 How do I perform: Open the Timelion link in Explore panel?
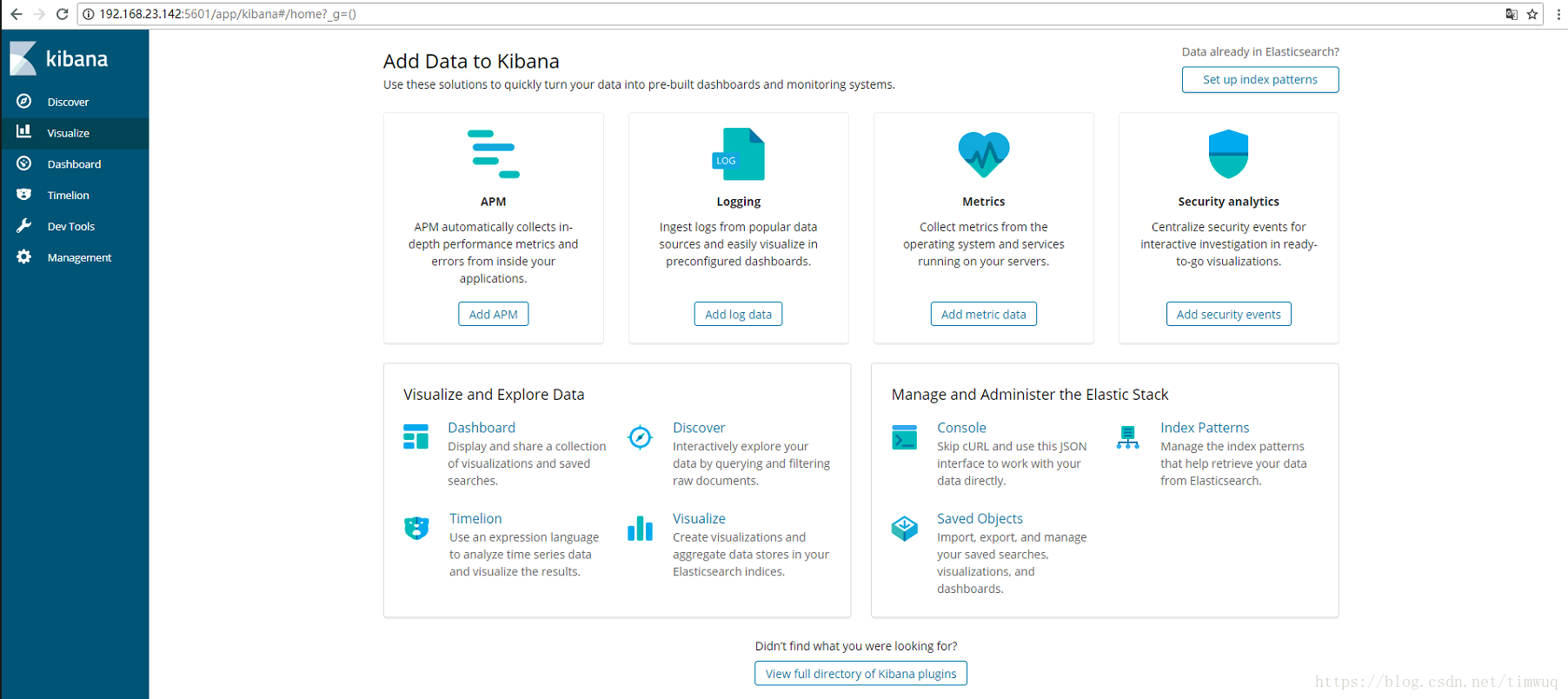[x=475, y=518]
